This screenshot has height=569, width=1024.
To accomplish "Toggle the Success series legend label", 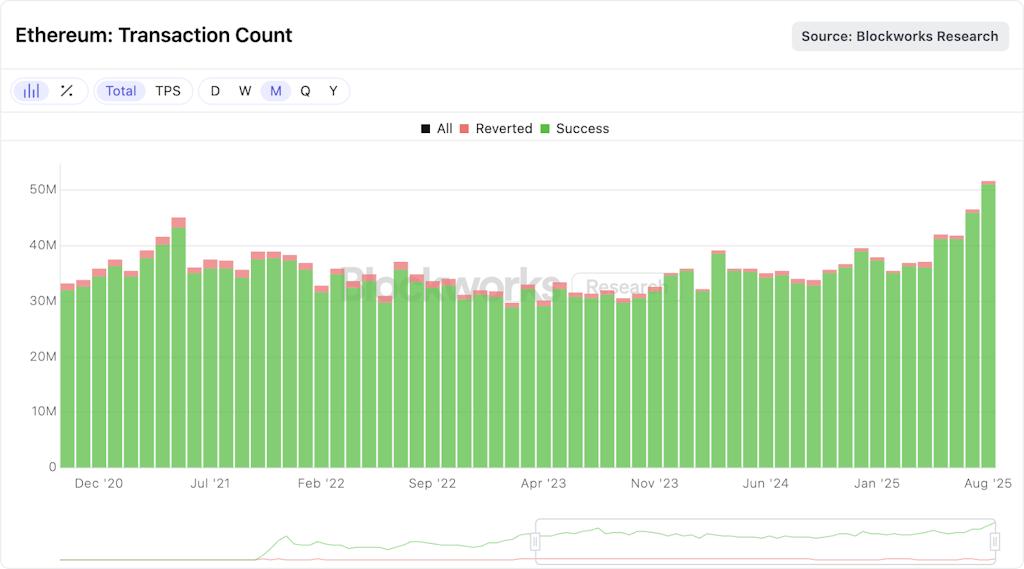I will (582, 129).
